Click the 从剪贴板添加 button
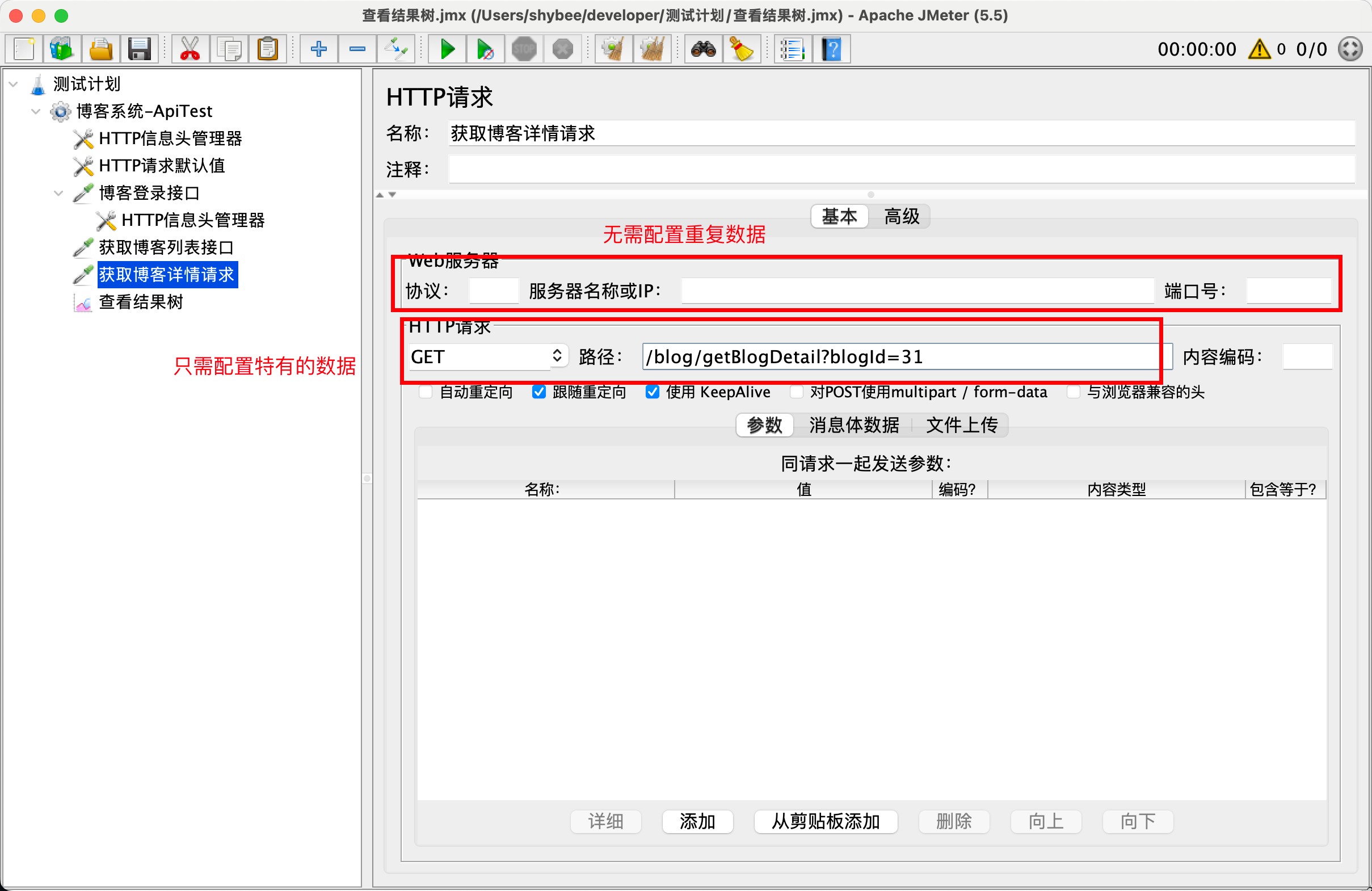Screen dimensions: 1372x891 pos(826,821)
